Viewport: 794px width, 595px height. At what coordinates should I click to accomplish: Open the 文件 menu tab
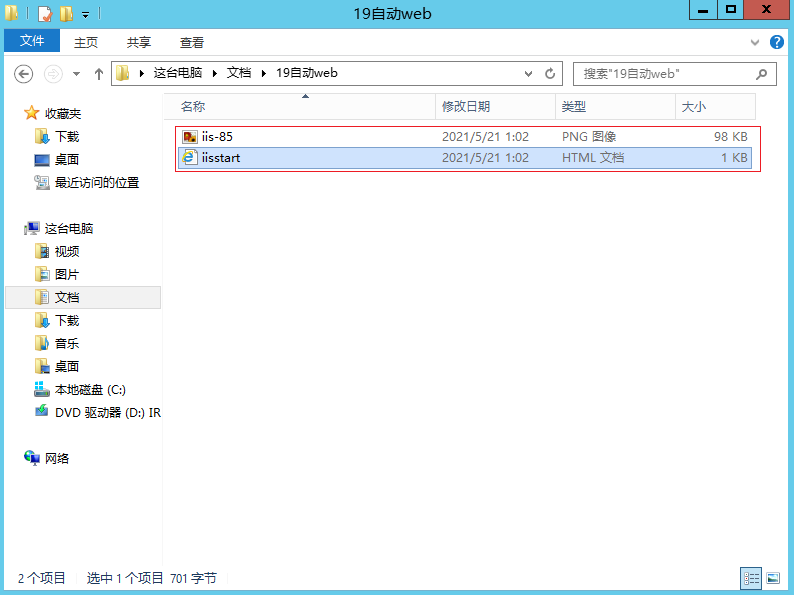tap(32, 41)
